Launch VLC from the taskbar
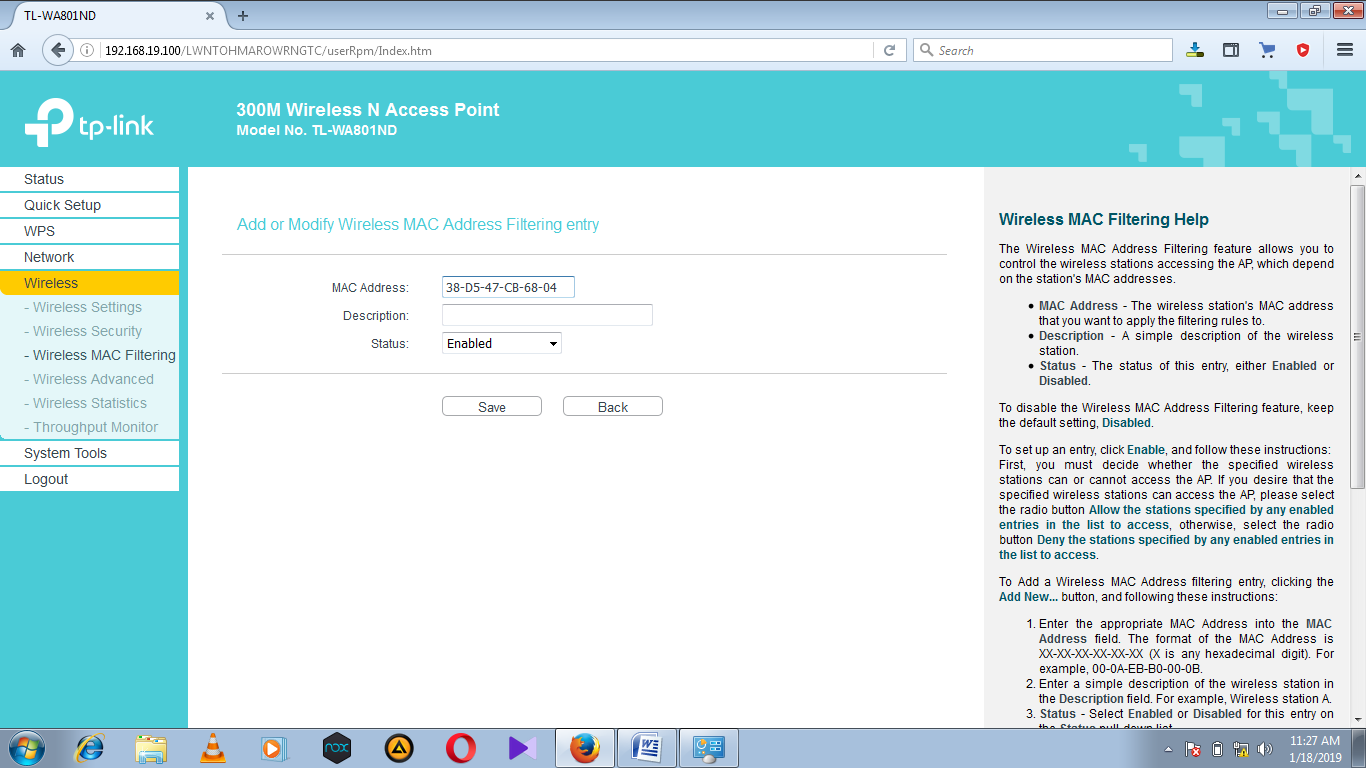This screenshot has width=1366, height=768. click(214, 747)
